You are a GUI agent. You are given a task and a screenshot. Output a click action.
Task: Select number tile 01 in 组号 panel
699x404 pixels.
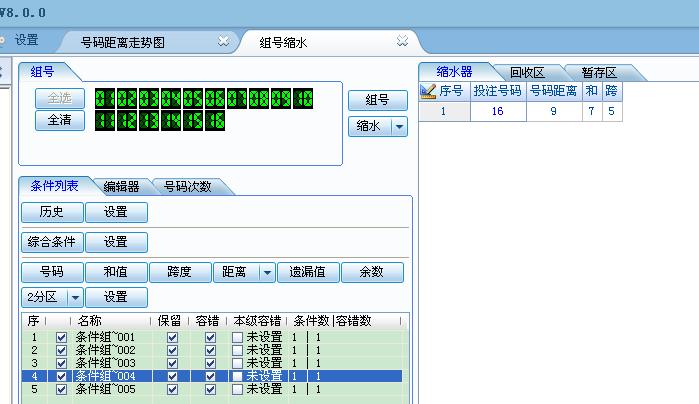point(105,99)
